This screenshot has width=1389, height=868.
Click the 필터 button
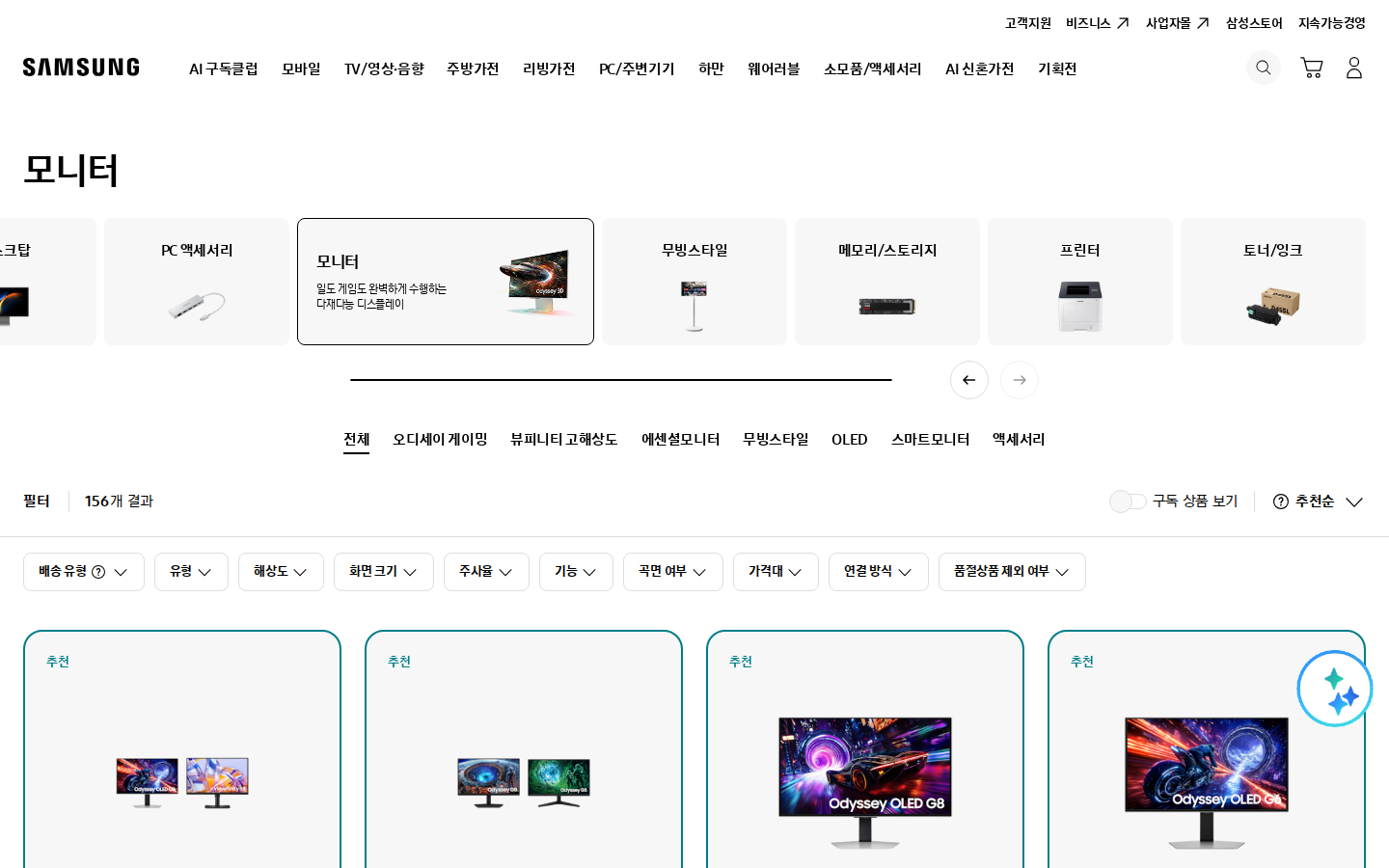[x=37, y=502]
